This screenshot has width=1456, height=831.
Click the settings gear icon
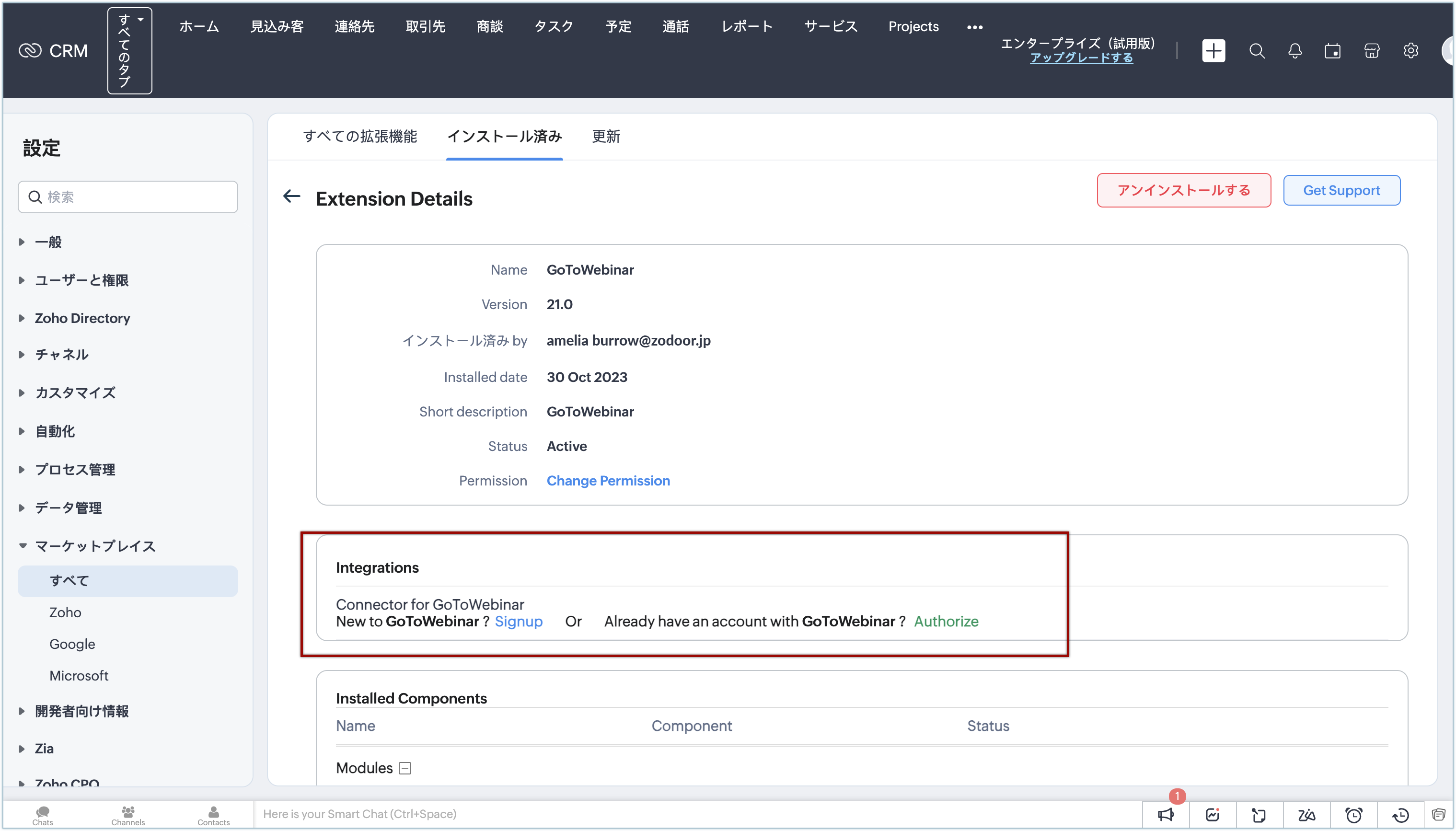click(1410, 51)
